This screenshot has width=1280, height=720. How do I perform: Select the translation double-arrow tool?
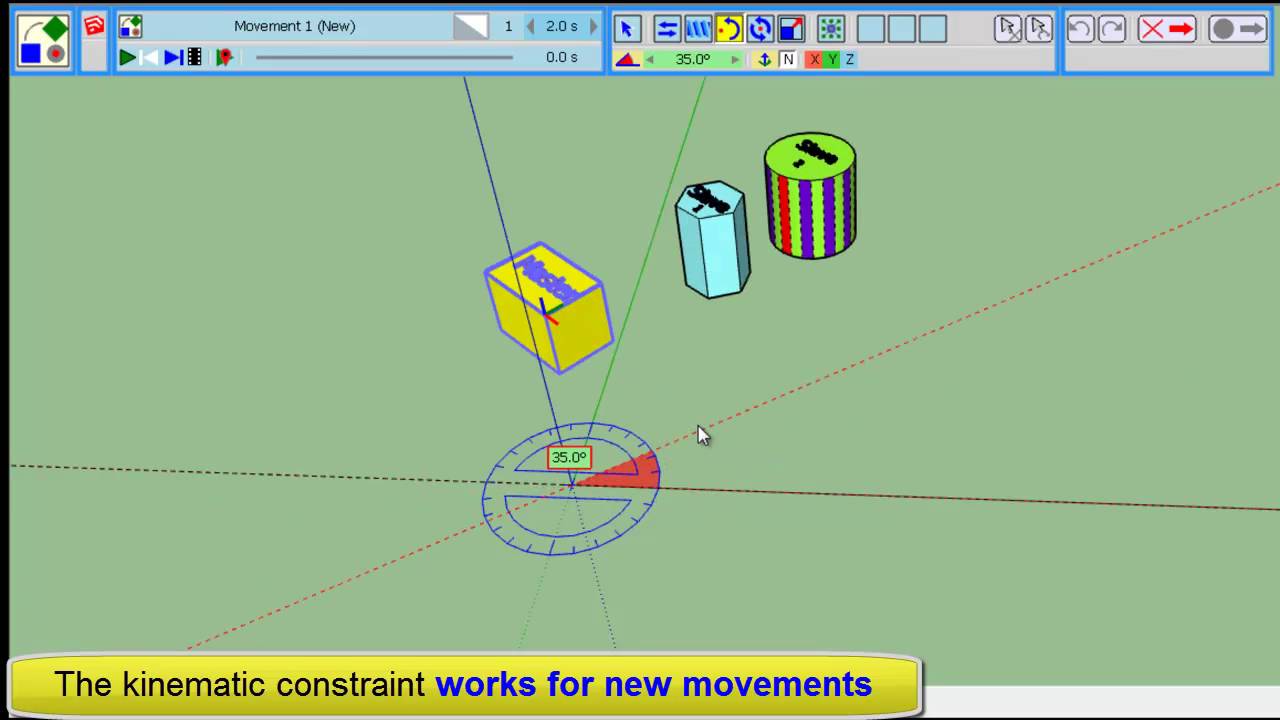coord(667,28)
